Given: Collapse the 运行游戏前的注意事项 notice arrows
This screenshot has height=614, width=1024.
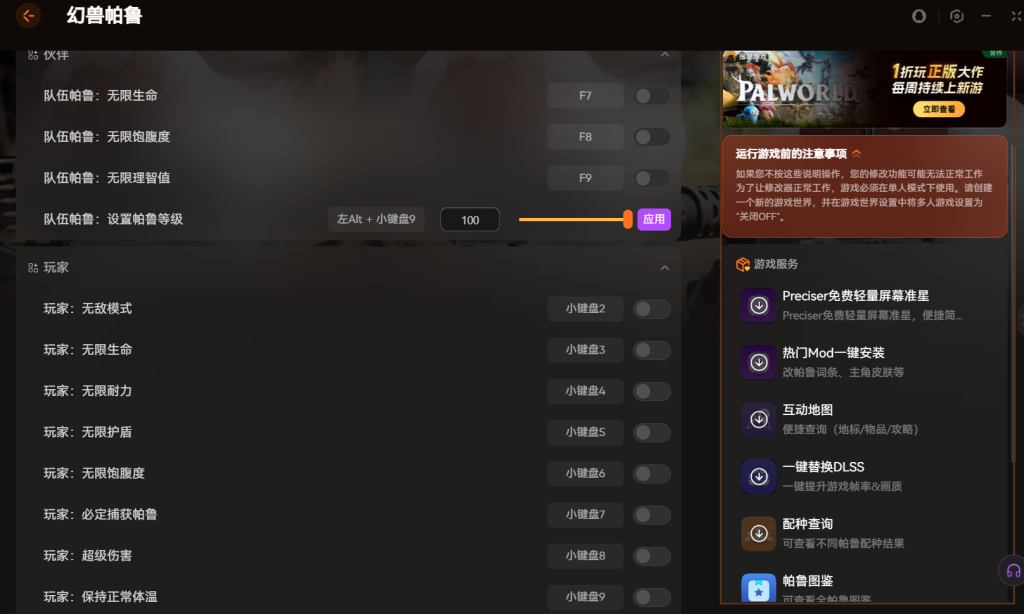Looking at the screenshot, I should 857,154.
